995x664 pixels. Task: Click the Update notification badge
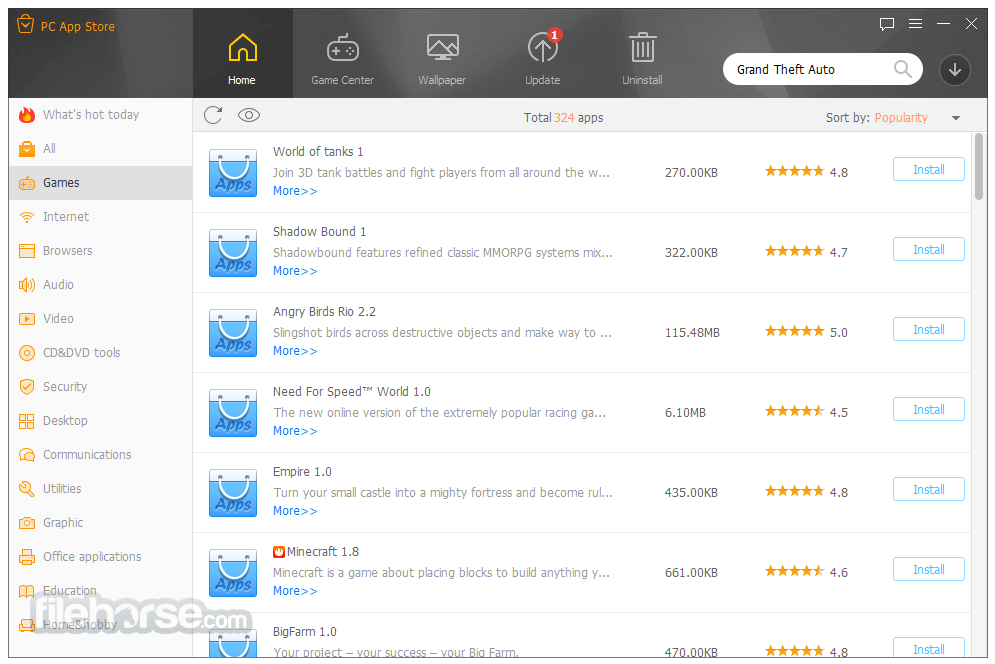(x=555, y=35)
